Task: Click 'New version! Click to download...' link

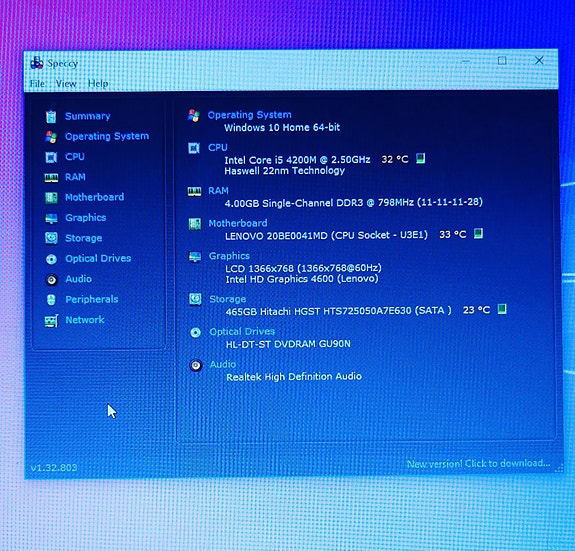Action: 478,464
